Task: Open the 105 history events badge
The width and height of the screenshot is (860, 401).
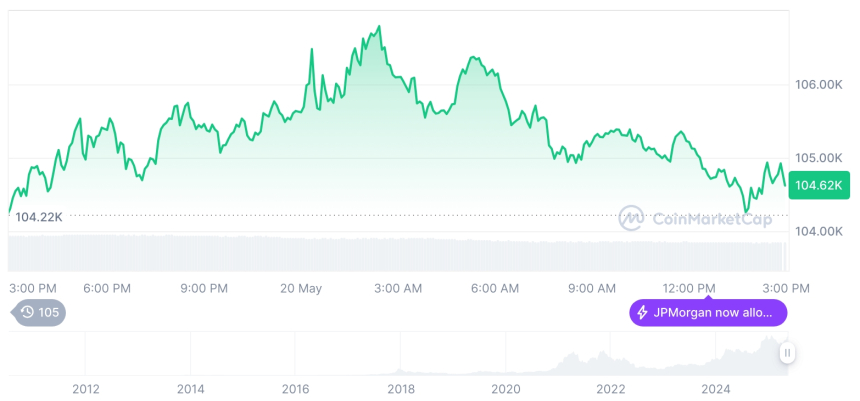Action: [40, 313]
